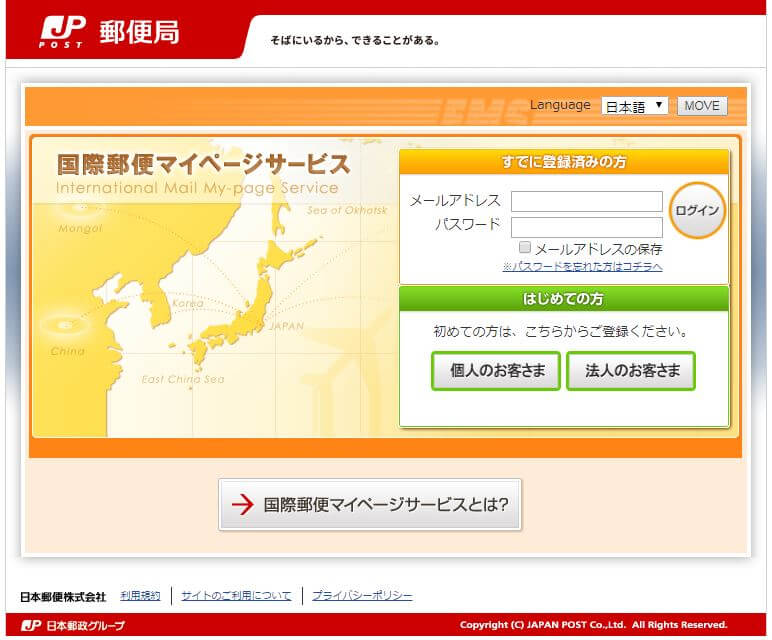Viewport: 772px width, 640px height.
Task: Open the Language dropdown showing 日本語
Action: coord(634,106)
